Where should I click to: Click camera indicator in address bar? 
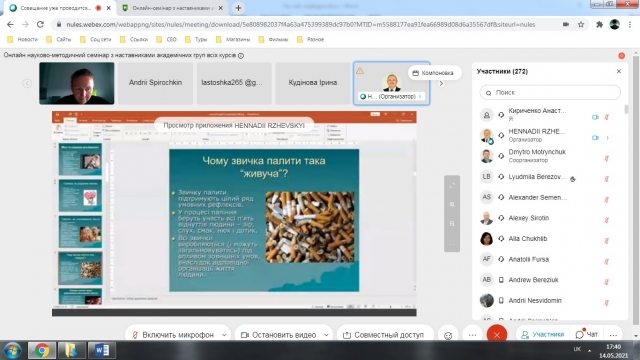(566, 24)
